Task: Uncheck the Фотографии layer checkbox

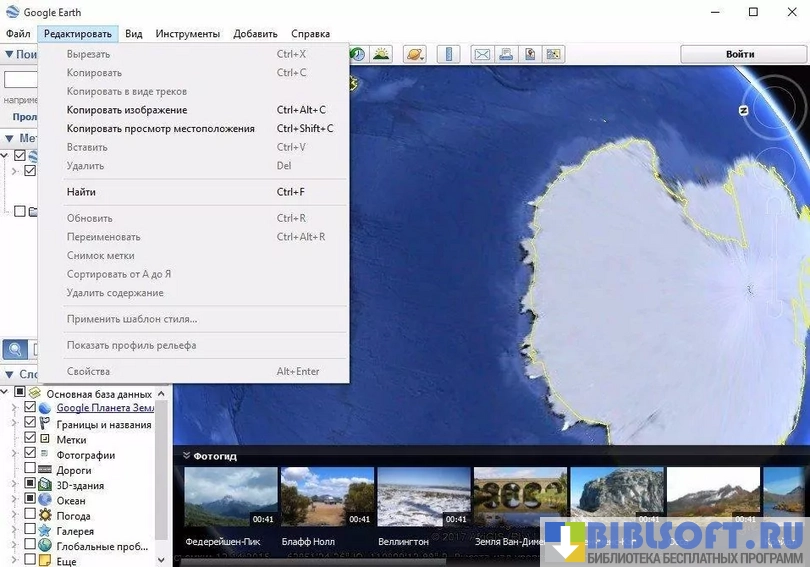Action: (30, 454)
